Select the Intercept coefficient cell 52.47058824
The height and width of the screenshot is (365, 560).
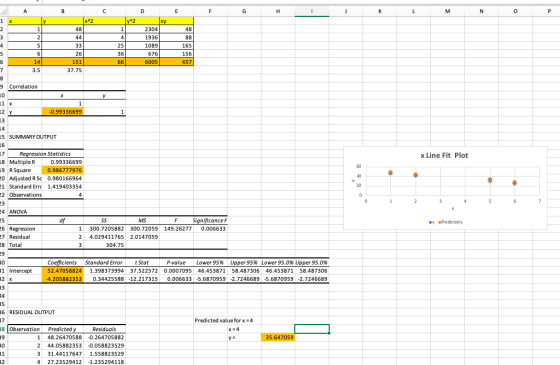tap(63, 271)
